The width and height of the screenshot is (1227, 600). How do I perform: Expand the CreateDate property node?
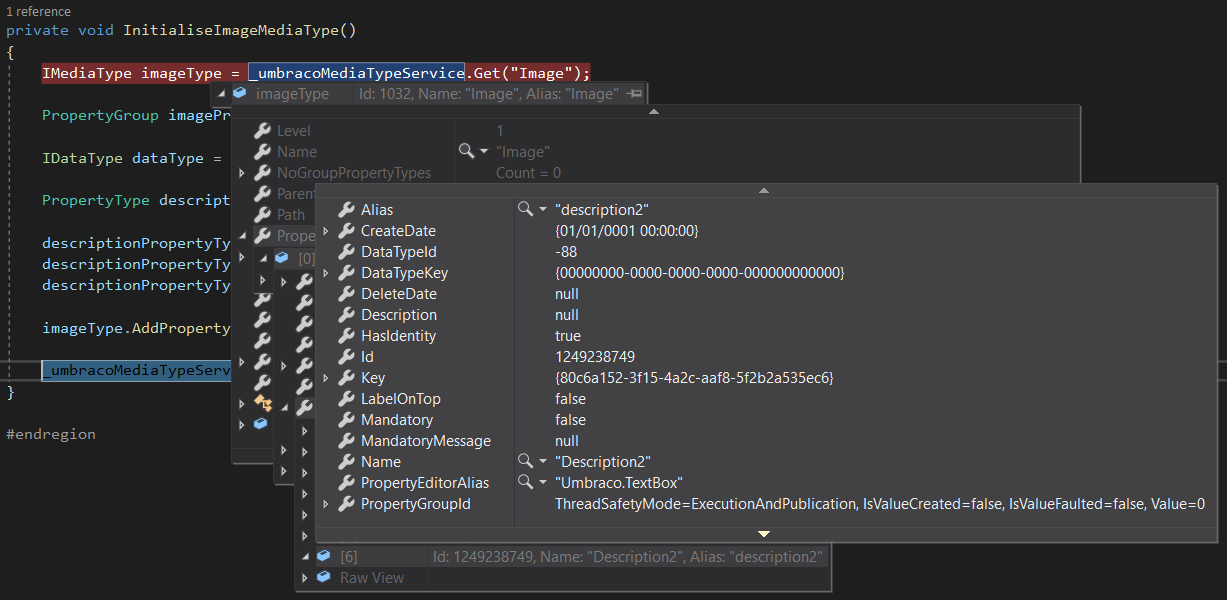pos(325,231)
